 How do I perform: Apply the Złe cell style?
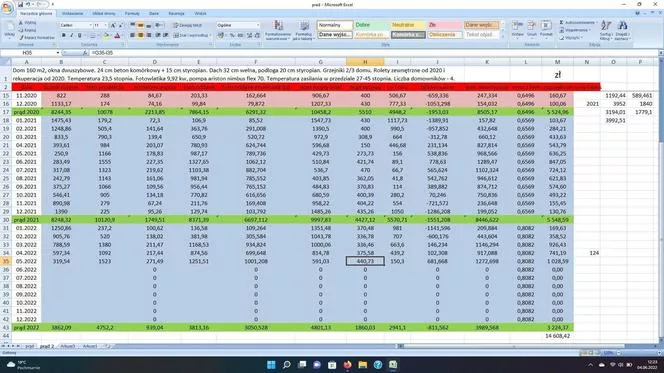(444, 25)
